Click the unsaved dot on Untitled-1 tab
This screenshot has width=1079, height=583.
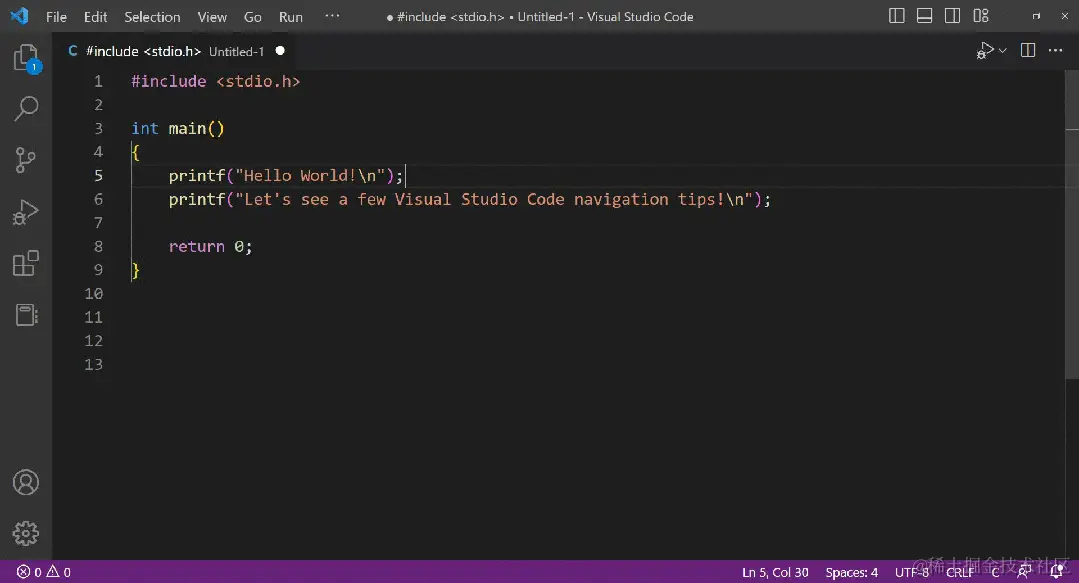click(x=280, y=51)
